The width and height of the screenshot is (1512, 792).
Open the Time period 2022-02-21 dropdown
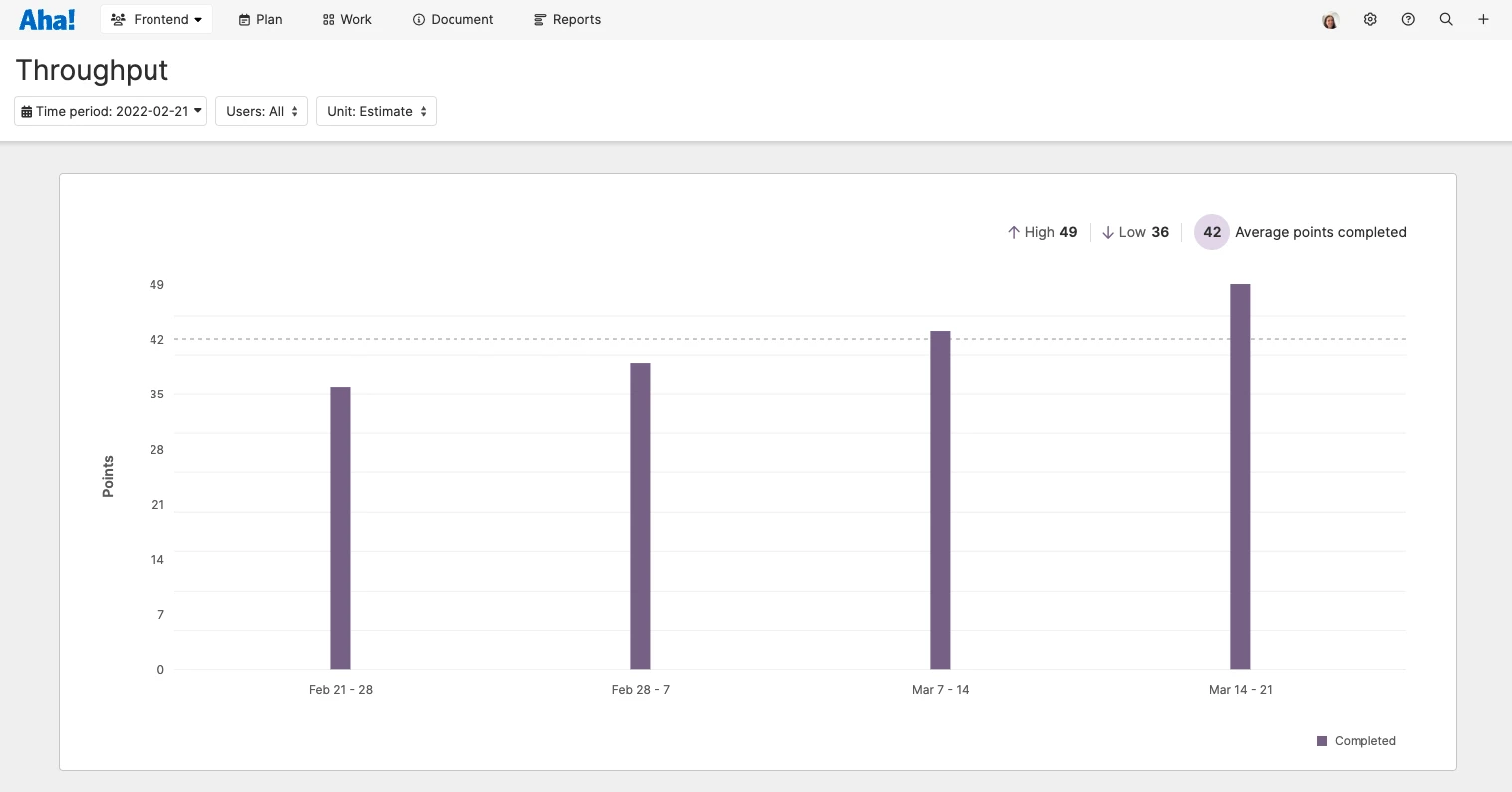point(110,111)
